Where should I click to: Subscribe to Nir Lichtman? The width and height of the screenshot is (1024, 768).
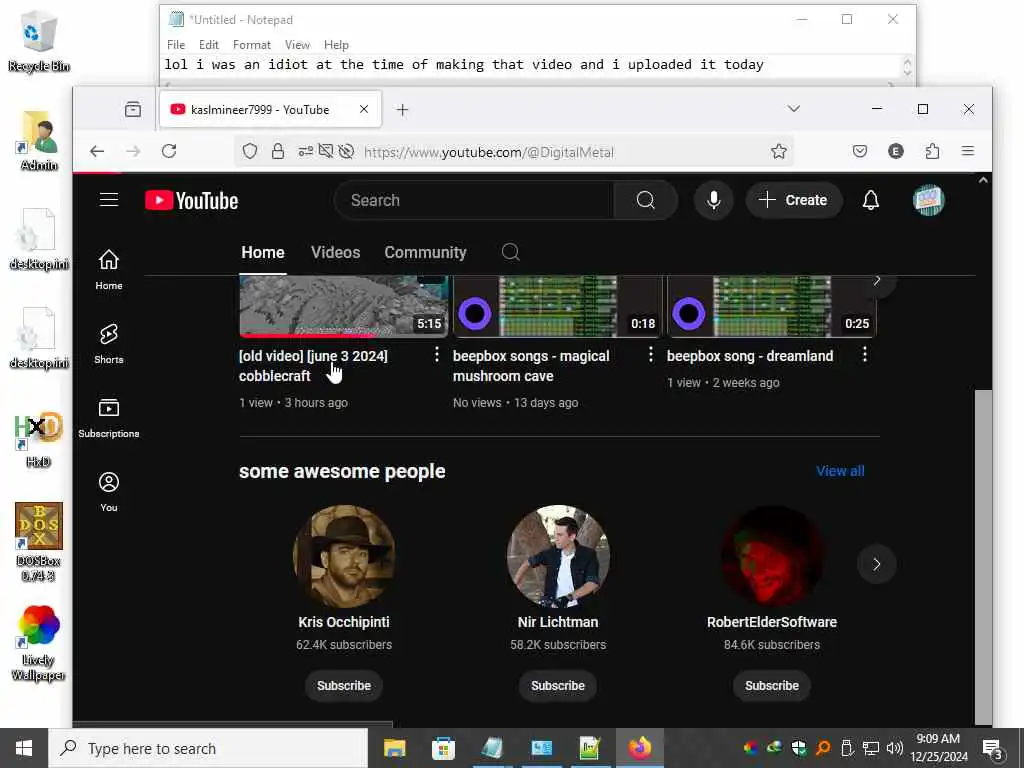(558, 686)
